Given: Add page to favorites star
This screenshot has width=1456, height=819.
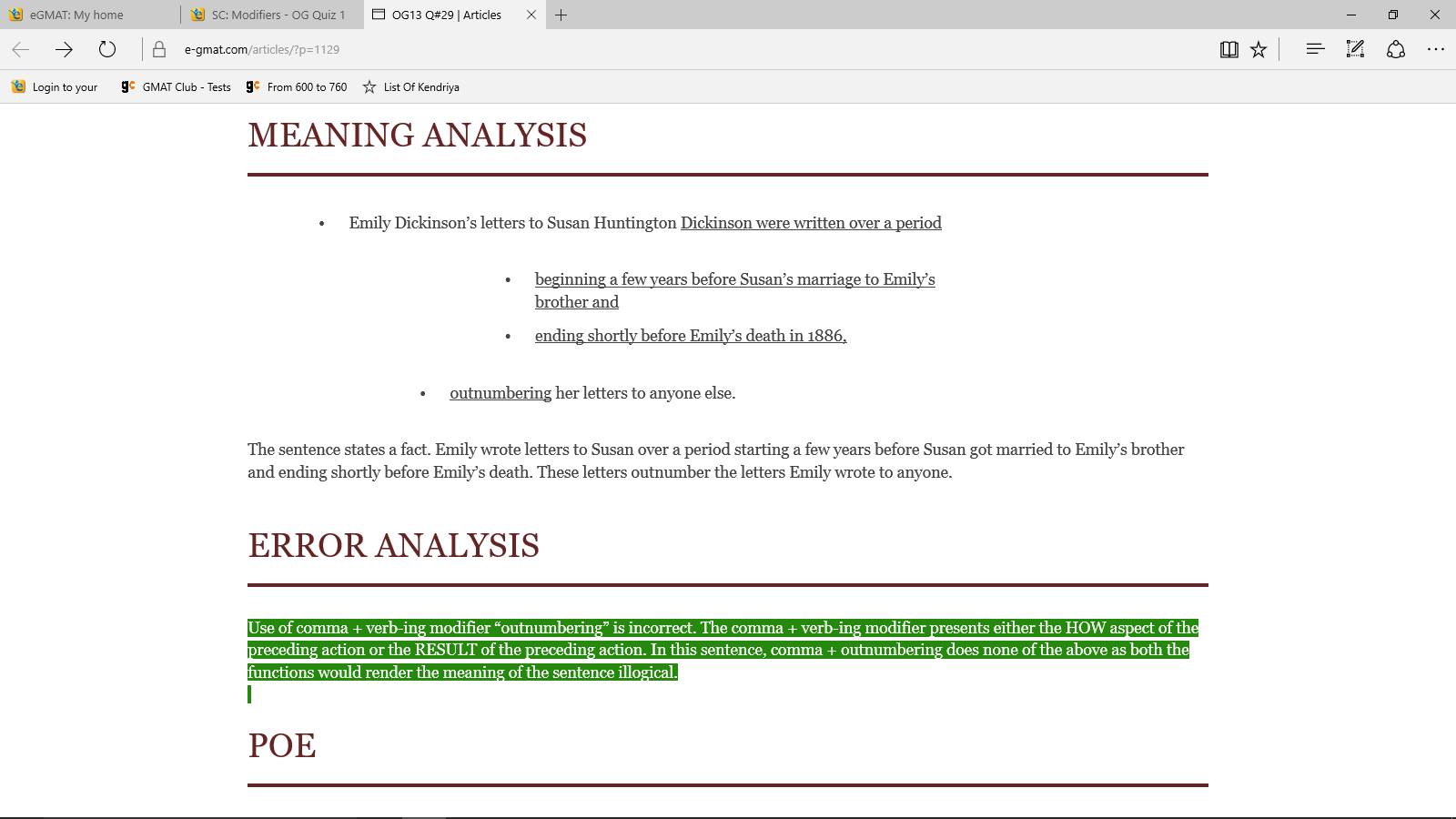Looking at the screenshot, I should pyautogui.click(x=1259, y=49).
